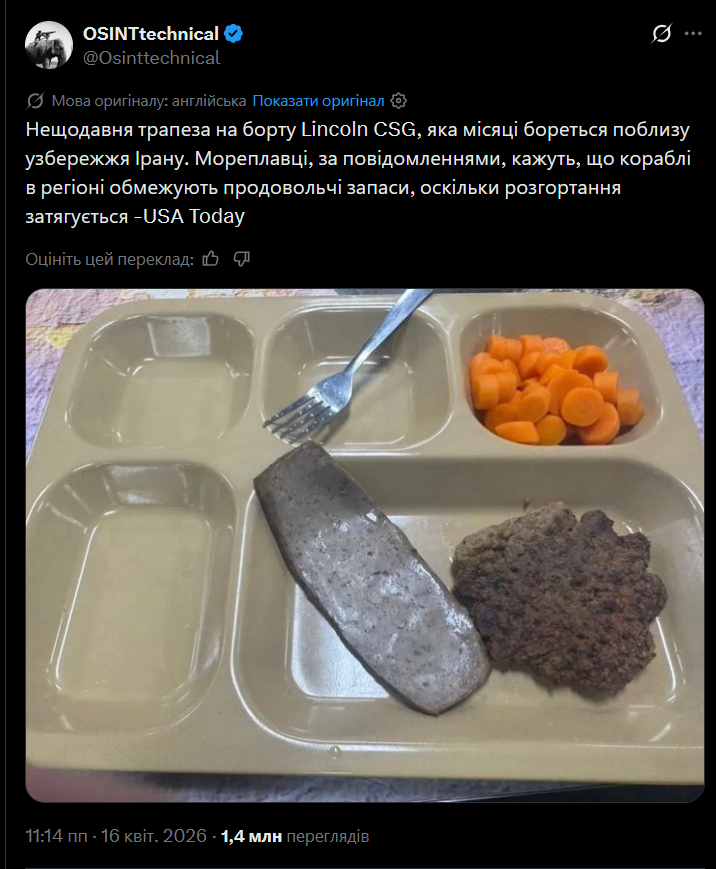Viewport: 716px width, 869px height.
Task: Click the fork in the photo
Action: [x=346, y=367]
